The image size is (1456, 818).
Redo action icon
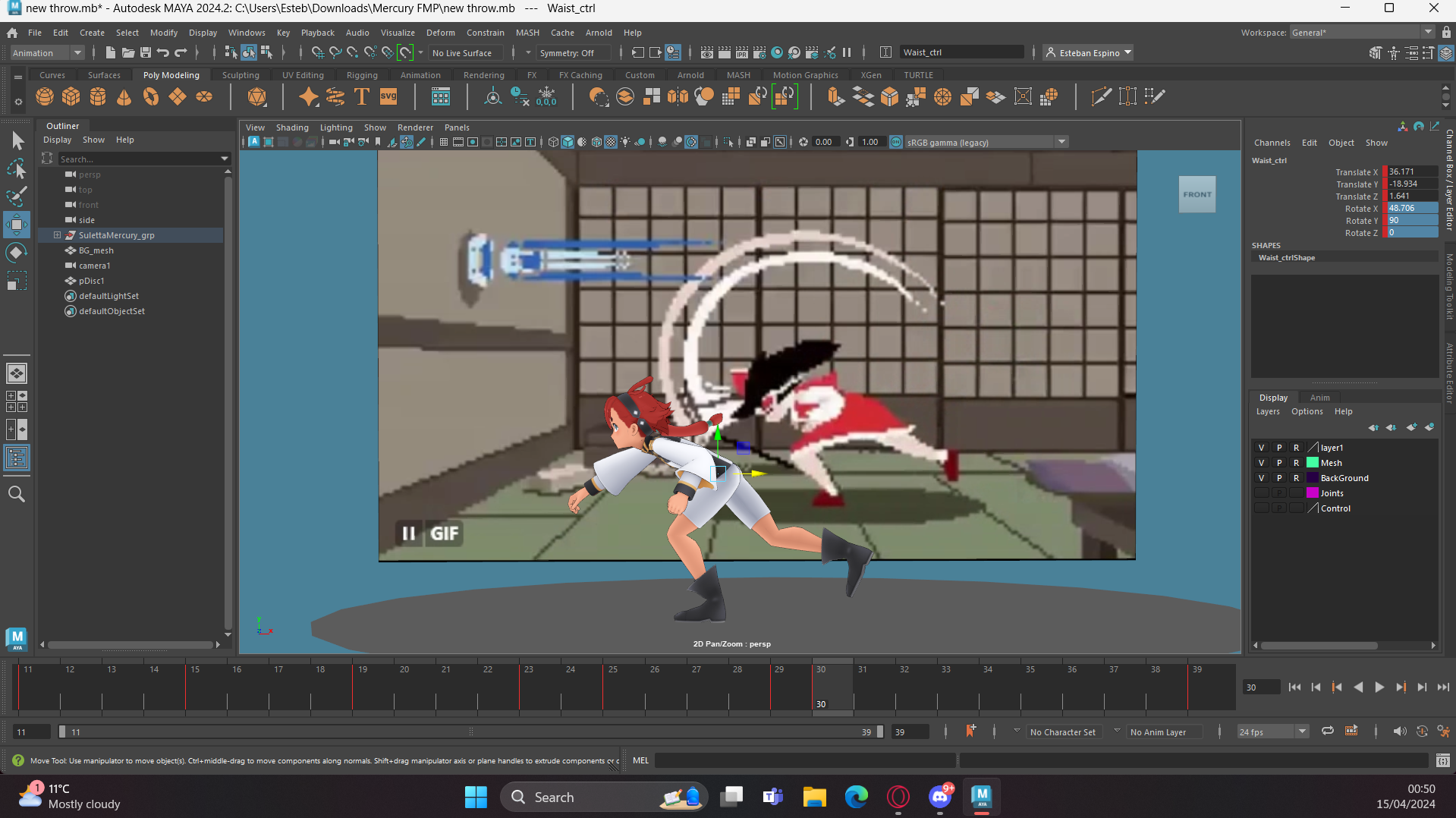pos(181,52)
